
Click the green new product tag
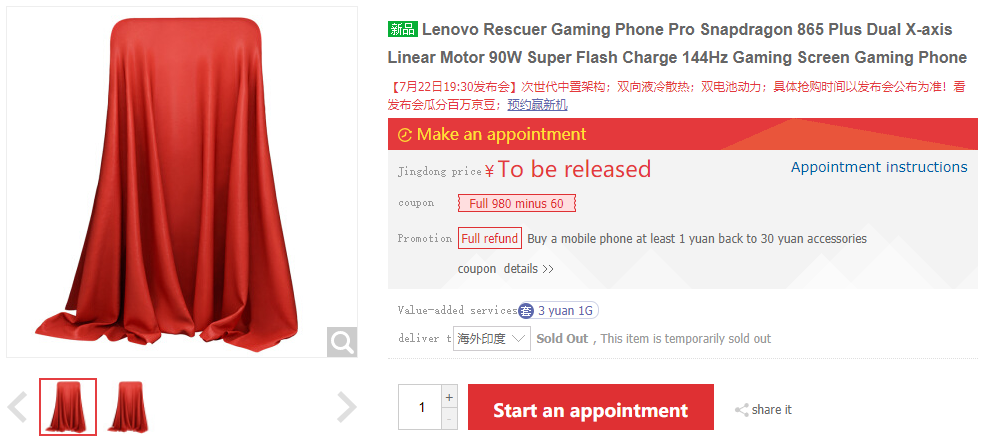point(403,29)
